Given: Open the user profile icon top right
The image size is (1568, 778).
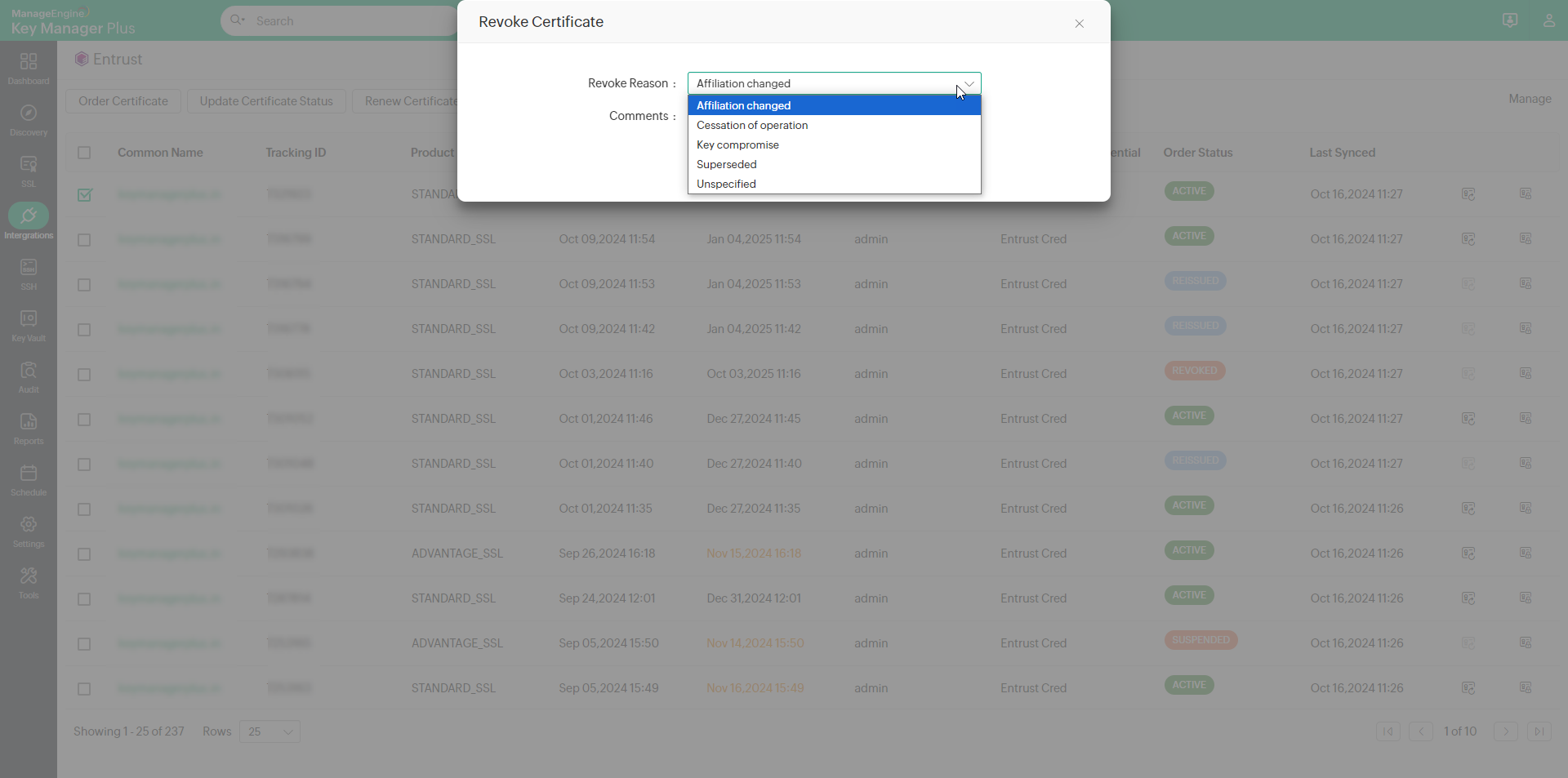Looking at the screenshot, I should pyautogui.click(x=1550, y=20).
